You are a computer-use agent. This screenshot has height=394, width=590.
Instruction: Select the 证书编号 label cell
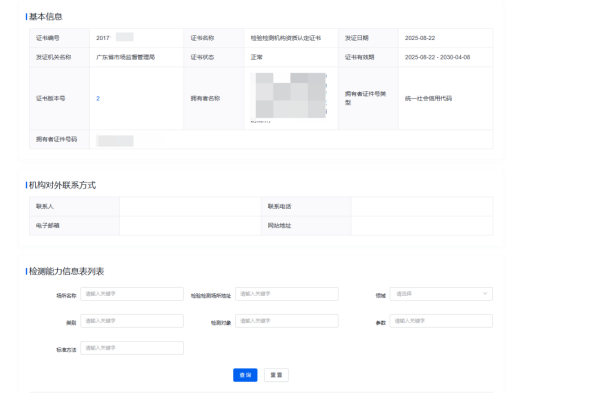pyautogui.click(x=59, y=38)
